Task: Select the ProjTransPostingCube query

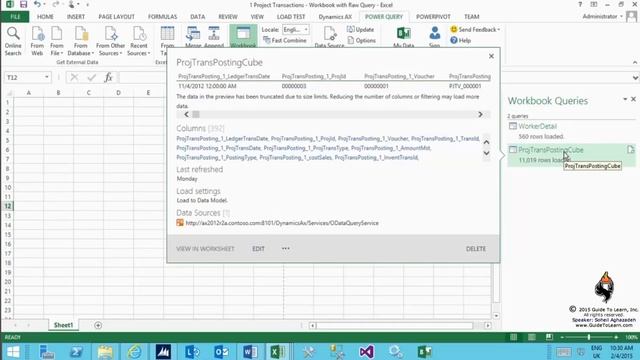Action: tap(551, 150)
